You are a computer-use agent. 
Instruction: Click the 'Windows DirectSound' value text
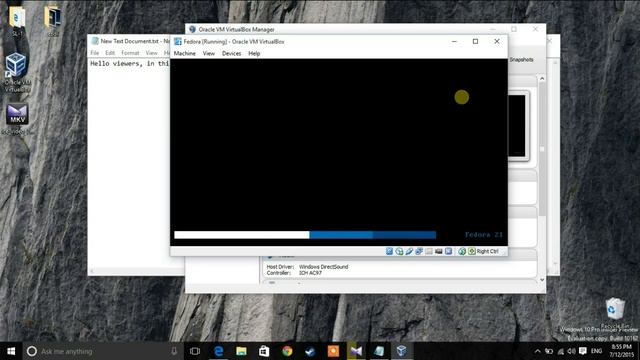click(x=324, y=267)
